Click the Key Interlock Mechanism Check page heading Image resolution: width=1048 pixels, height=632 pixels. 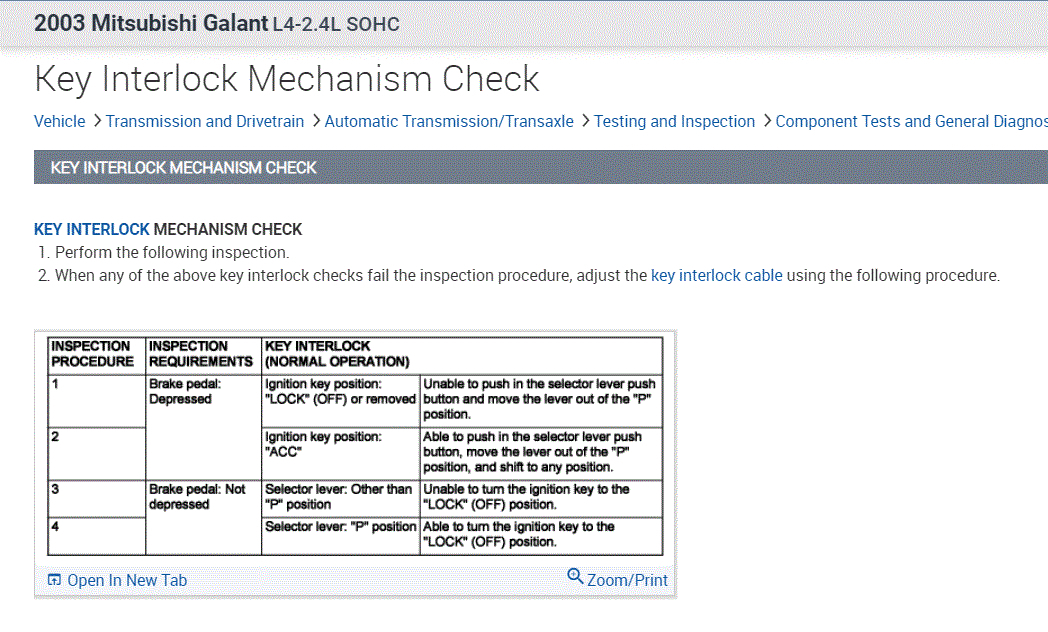287,79
